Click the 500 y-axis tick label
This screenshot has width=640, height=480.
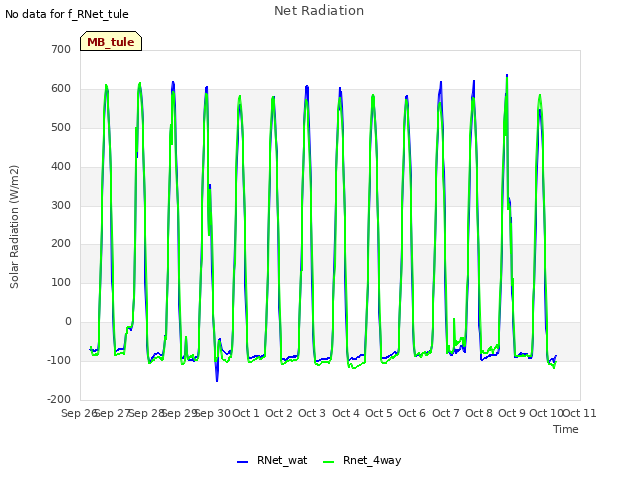point(61,127)
